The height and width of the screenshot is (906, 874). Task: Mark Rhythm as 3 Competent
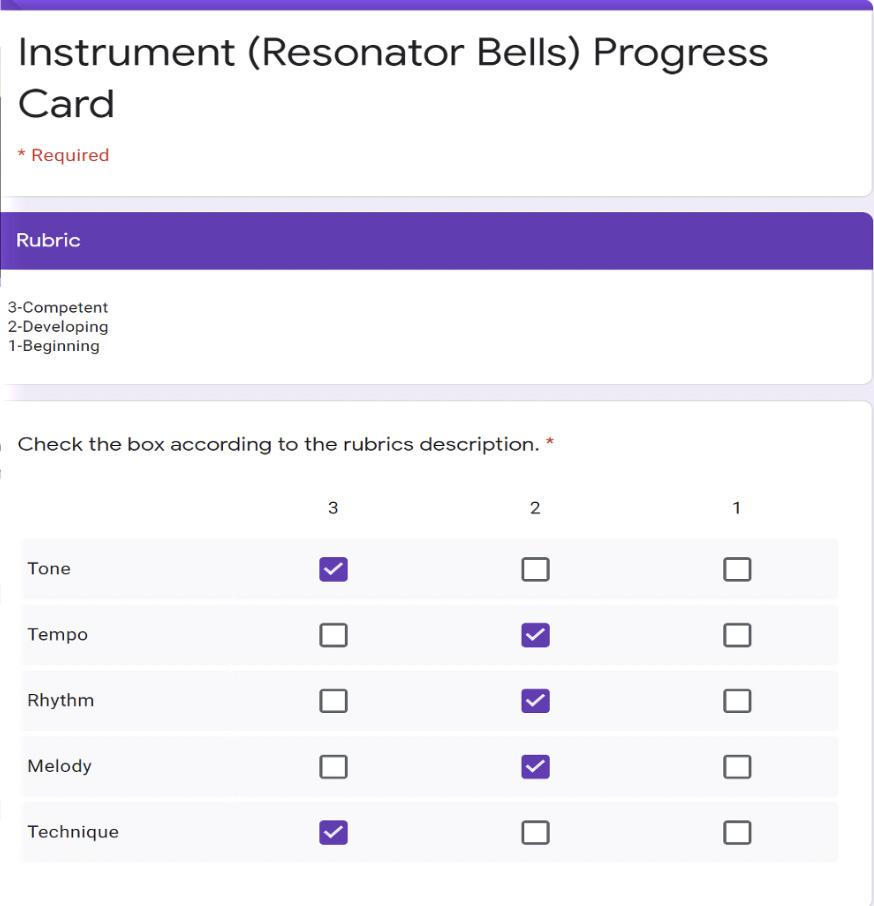click(333, 701)
